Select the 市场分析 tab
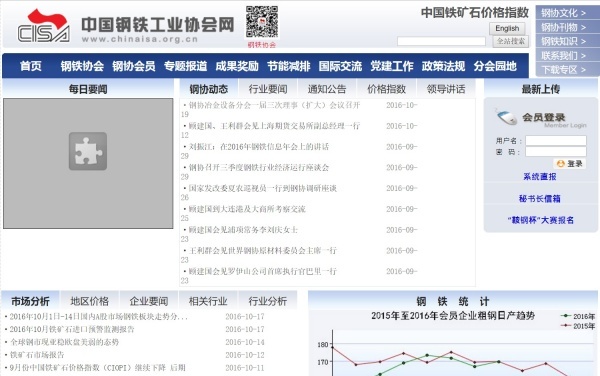The width and height of the screenshot is (600, 376). [x=30, y=301]
